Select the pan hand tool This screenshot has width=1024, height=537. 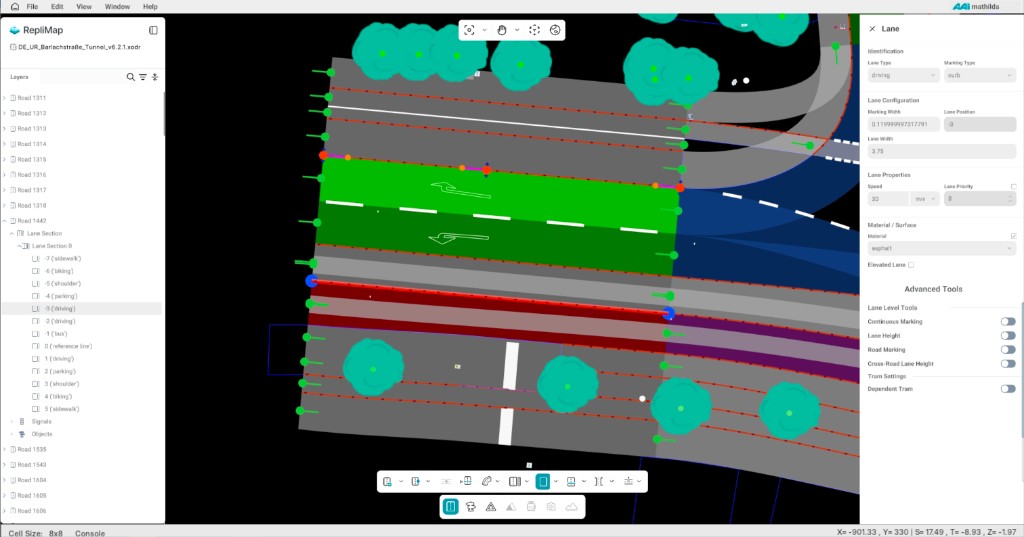coord(502,30)
